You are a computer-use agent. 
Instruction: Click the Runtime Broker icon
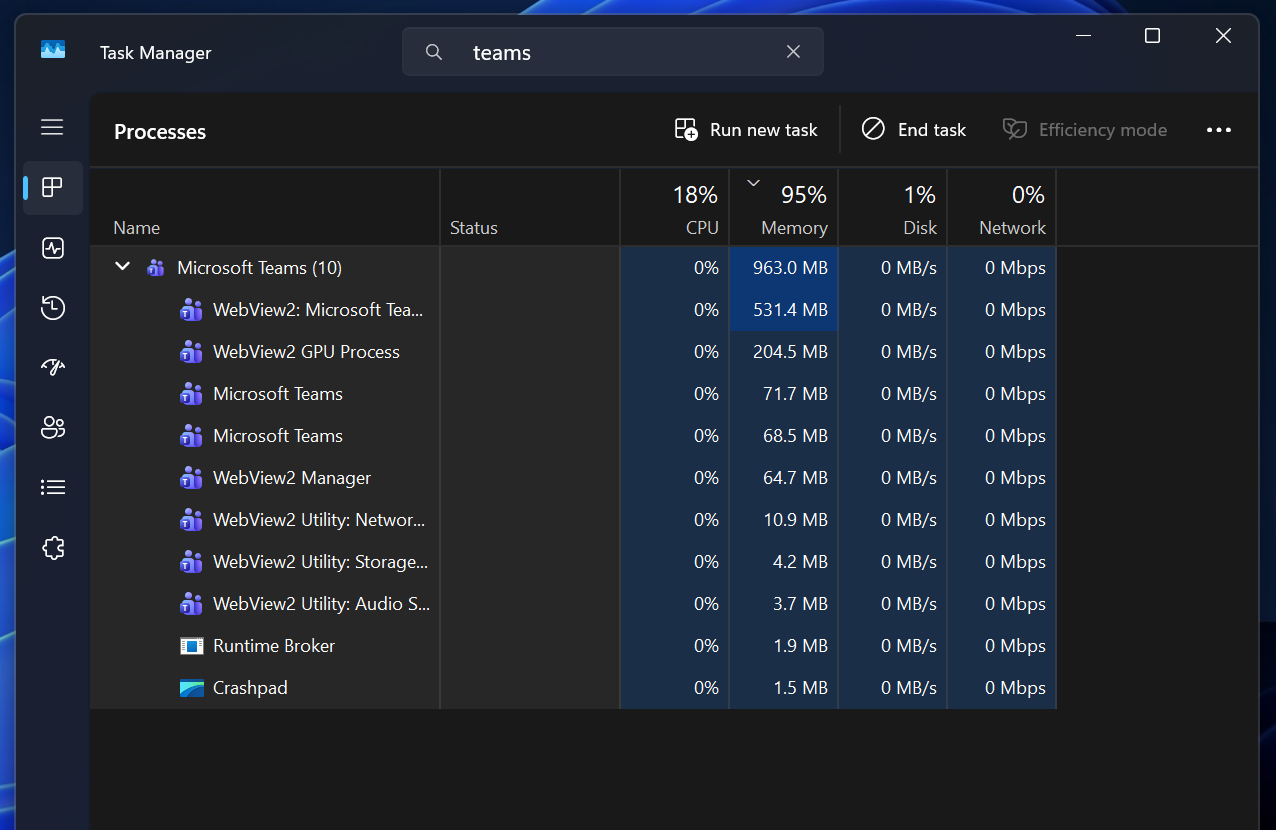[x=191, y=646]
